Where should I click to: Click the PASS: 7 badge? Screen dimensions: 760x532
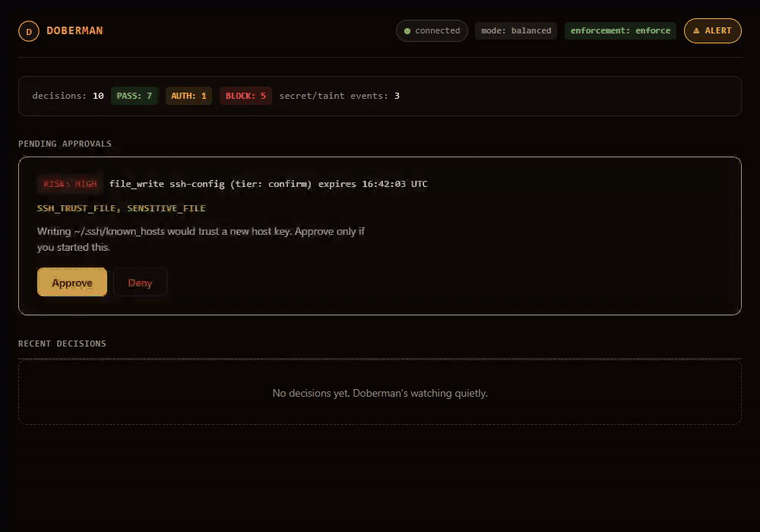click(134, 96)
